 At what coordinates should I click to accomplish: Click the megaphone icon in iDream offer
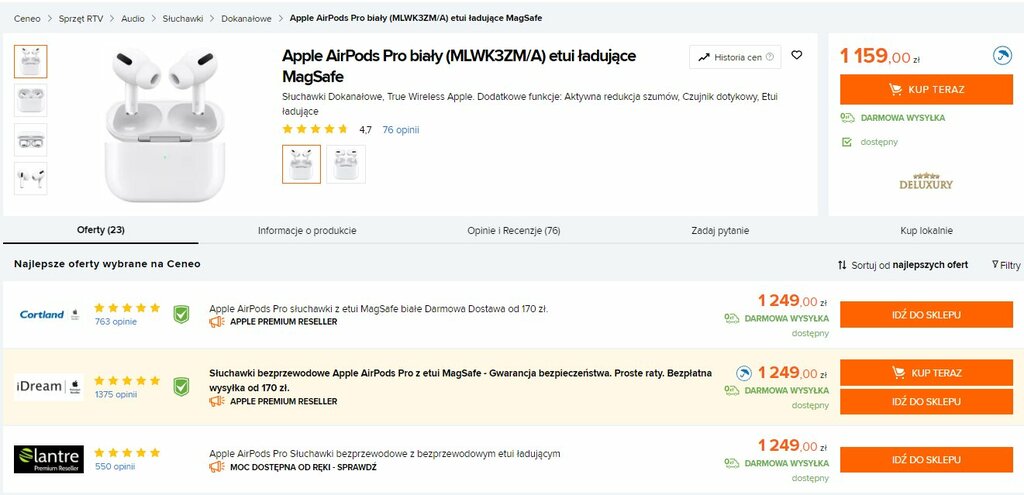tap(216, 401)
